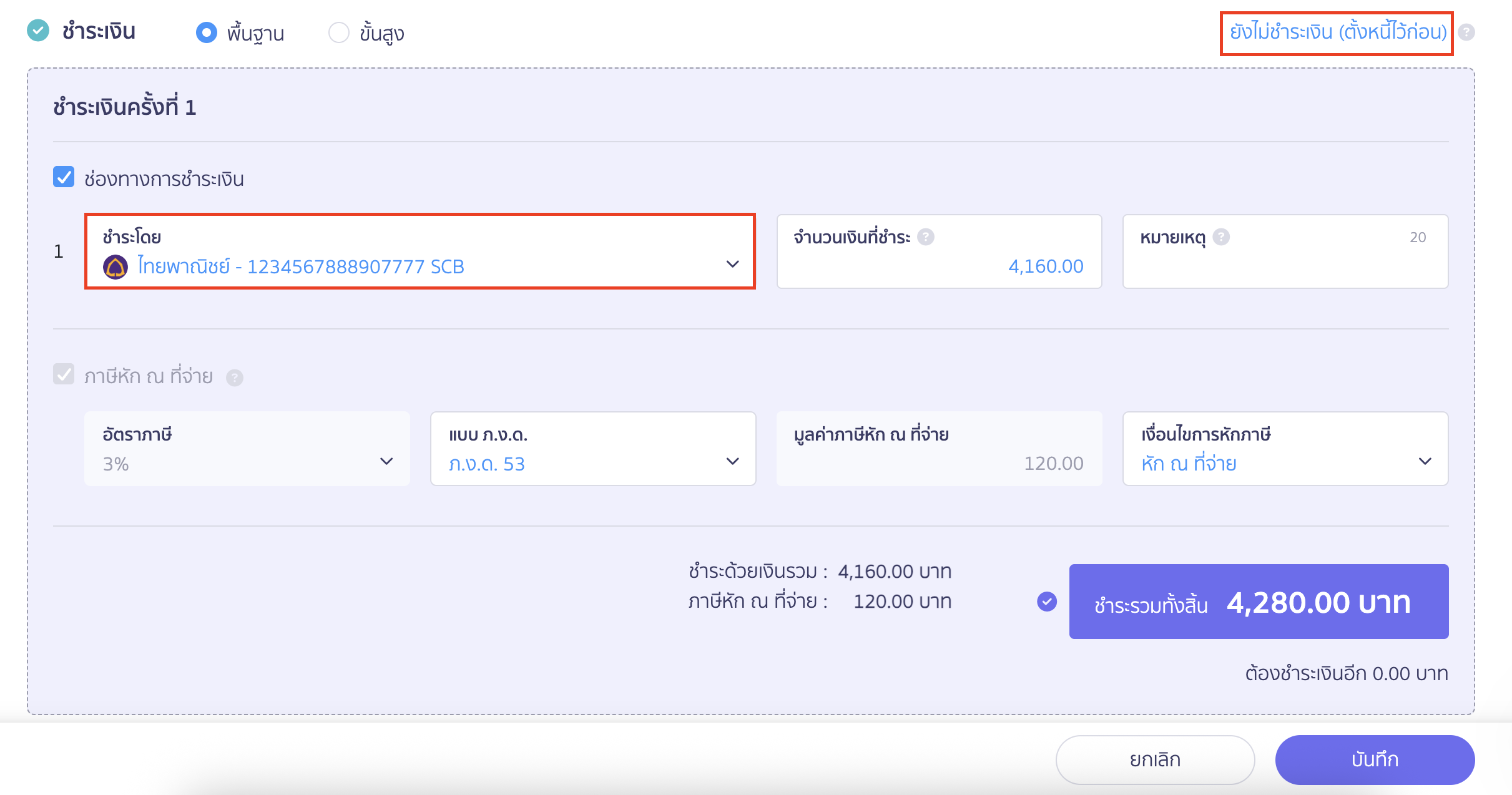This screenshot has height=795, width=1512.
Task: Toggle the ช่องทางการชำระเงิน checkbox
Action: [64, 177]
